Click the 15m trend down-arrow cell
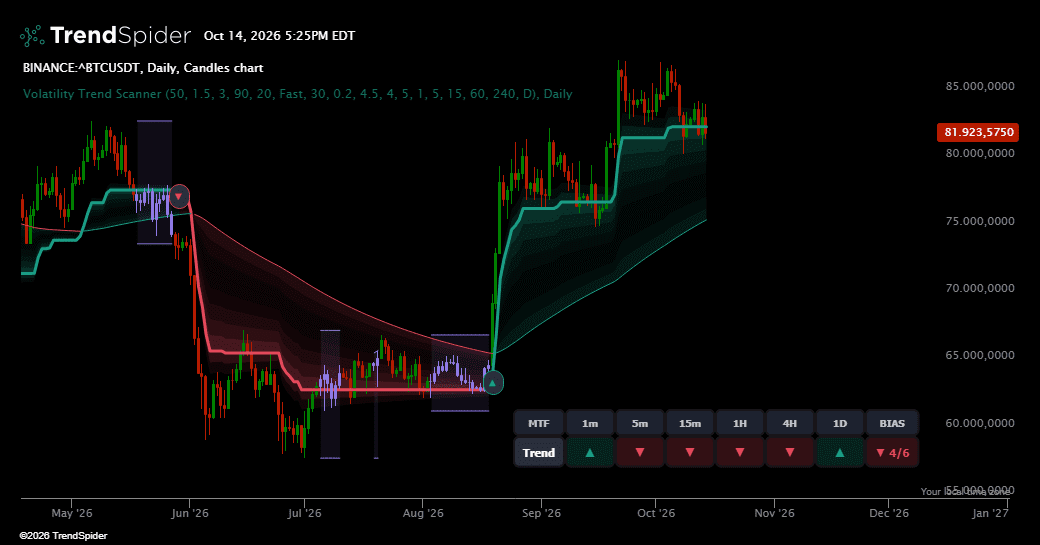This screenshot has height=545, width=1040. click(690, 453)
